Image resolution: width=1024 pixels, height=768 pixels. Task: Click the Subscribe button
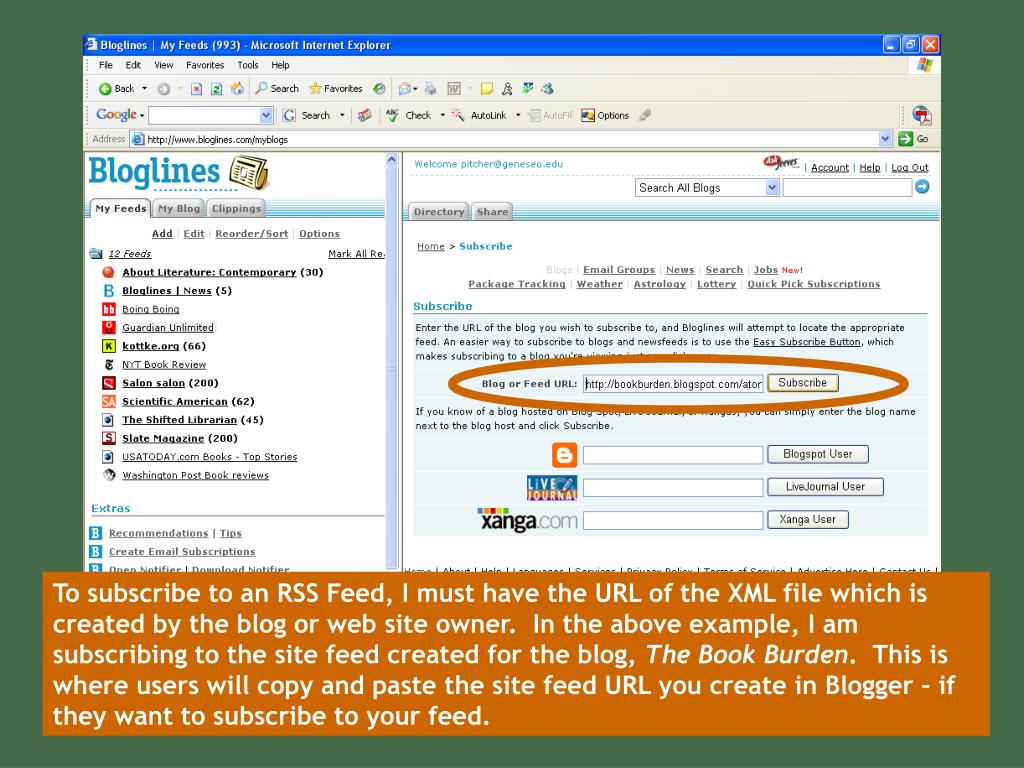click(803, 383)
